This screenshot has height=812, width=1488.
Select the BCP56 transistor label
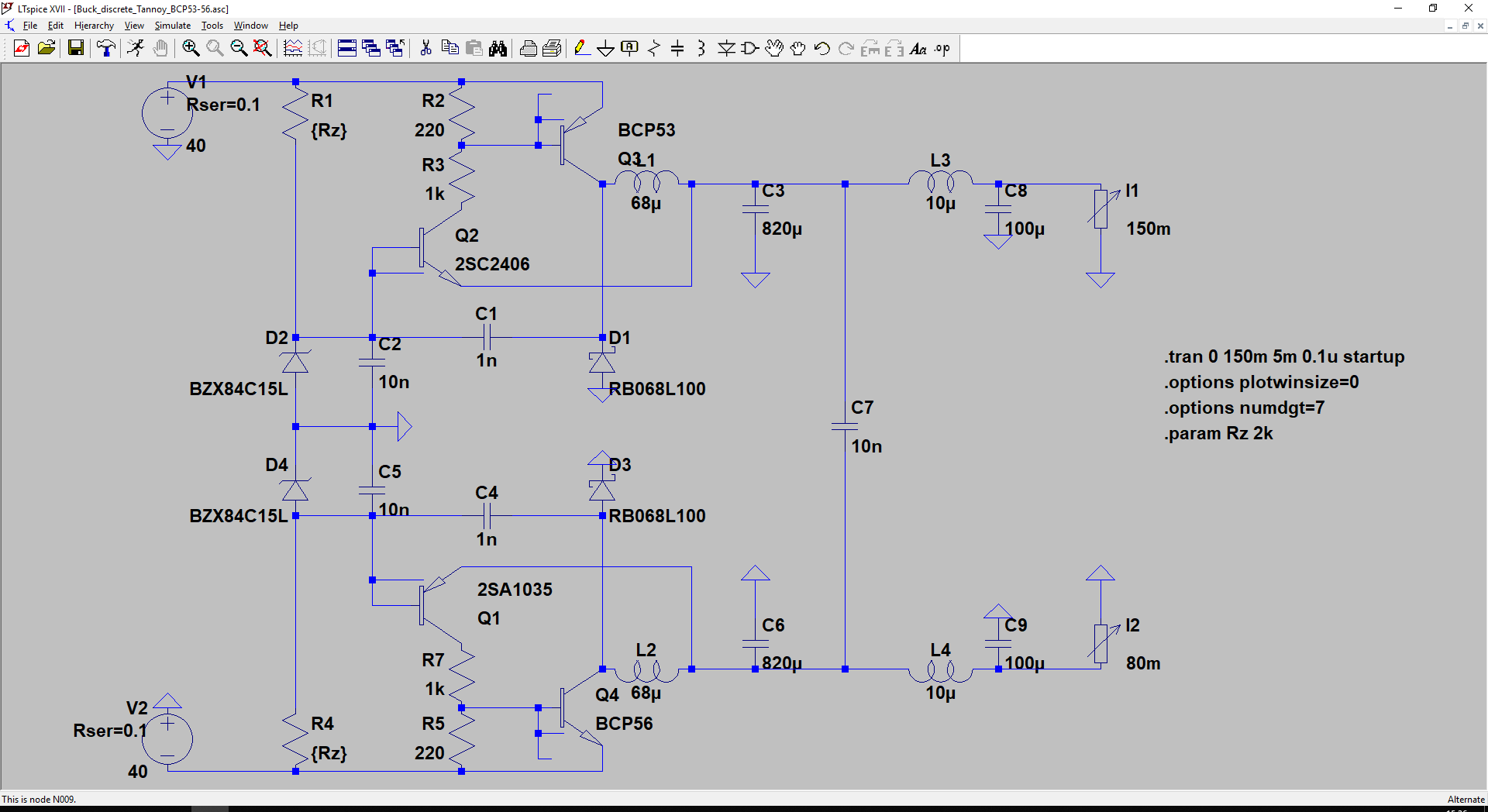[x=624, y=724]
